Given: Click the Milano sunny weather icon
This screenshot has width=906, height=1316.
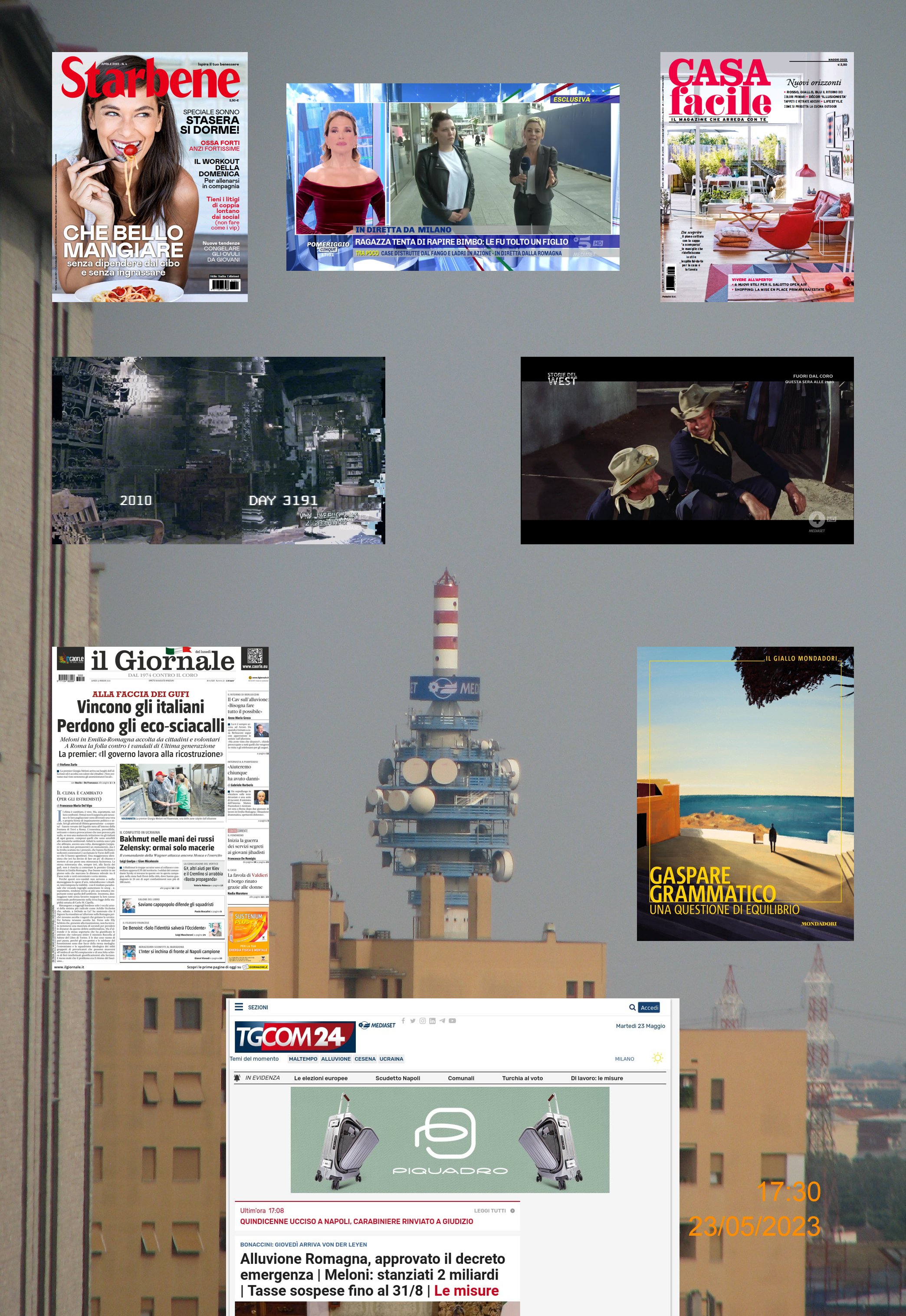Looking at the screenshot, I should (x=657, y=1058).
